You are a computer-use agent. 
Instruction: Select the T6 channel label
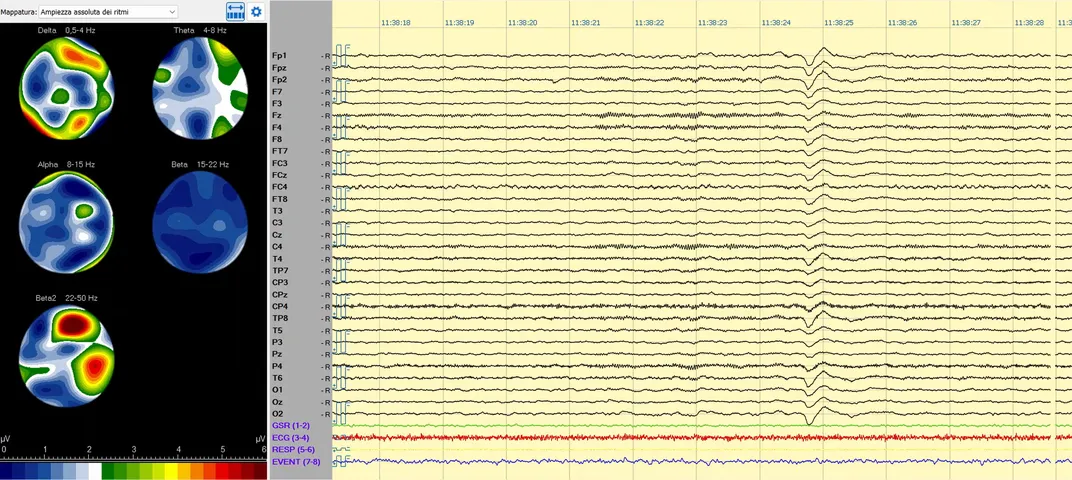click(277, 378)
